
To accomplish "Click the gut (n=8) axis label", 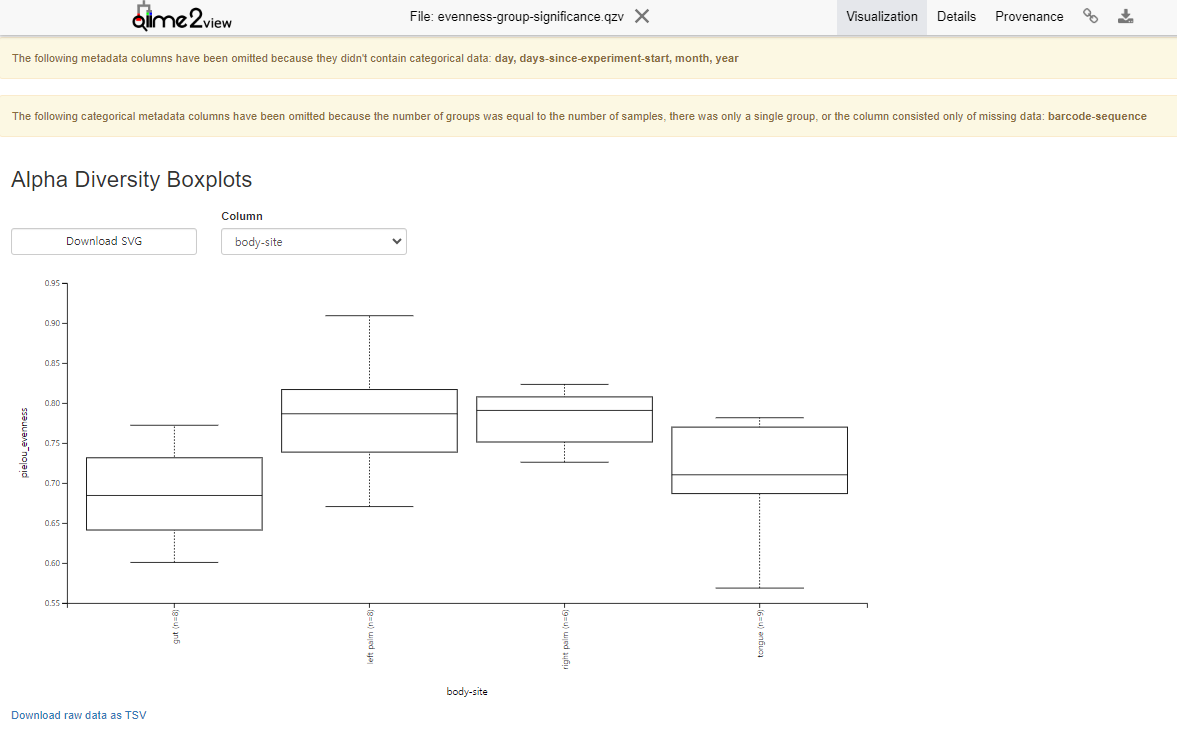I will pyautogui.click(x=177, y=625).
